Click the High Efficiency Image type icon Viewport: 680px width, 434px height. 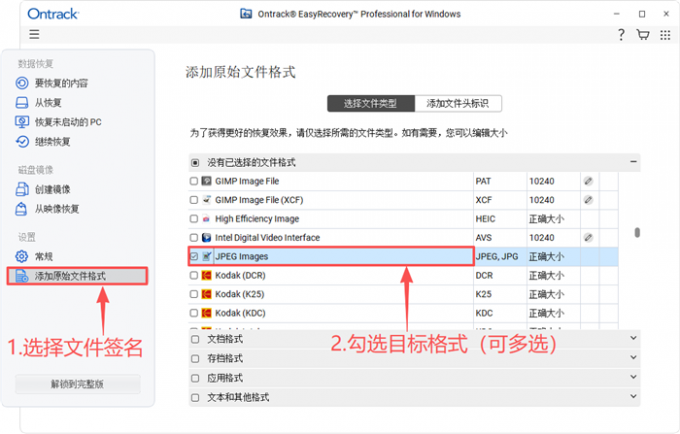coord(207,219)
